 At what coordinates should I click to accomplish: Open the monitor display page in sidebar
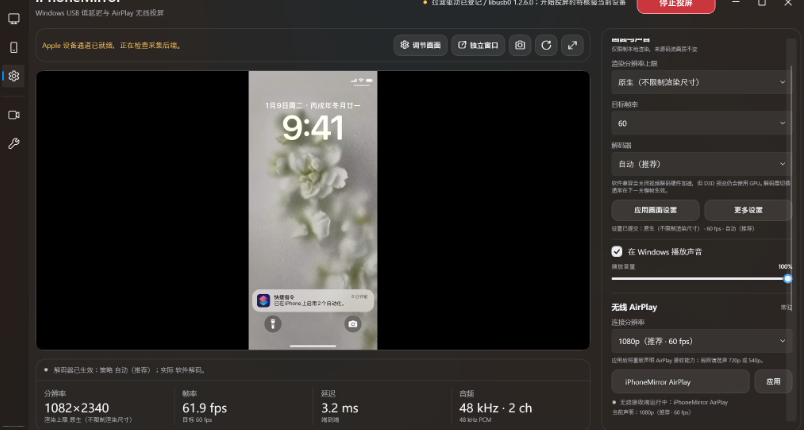14,19
